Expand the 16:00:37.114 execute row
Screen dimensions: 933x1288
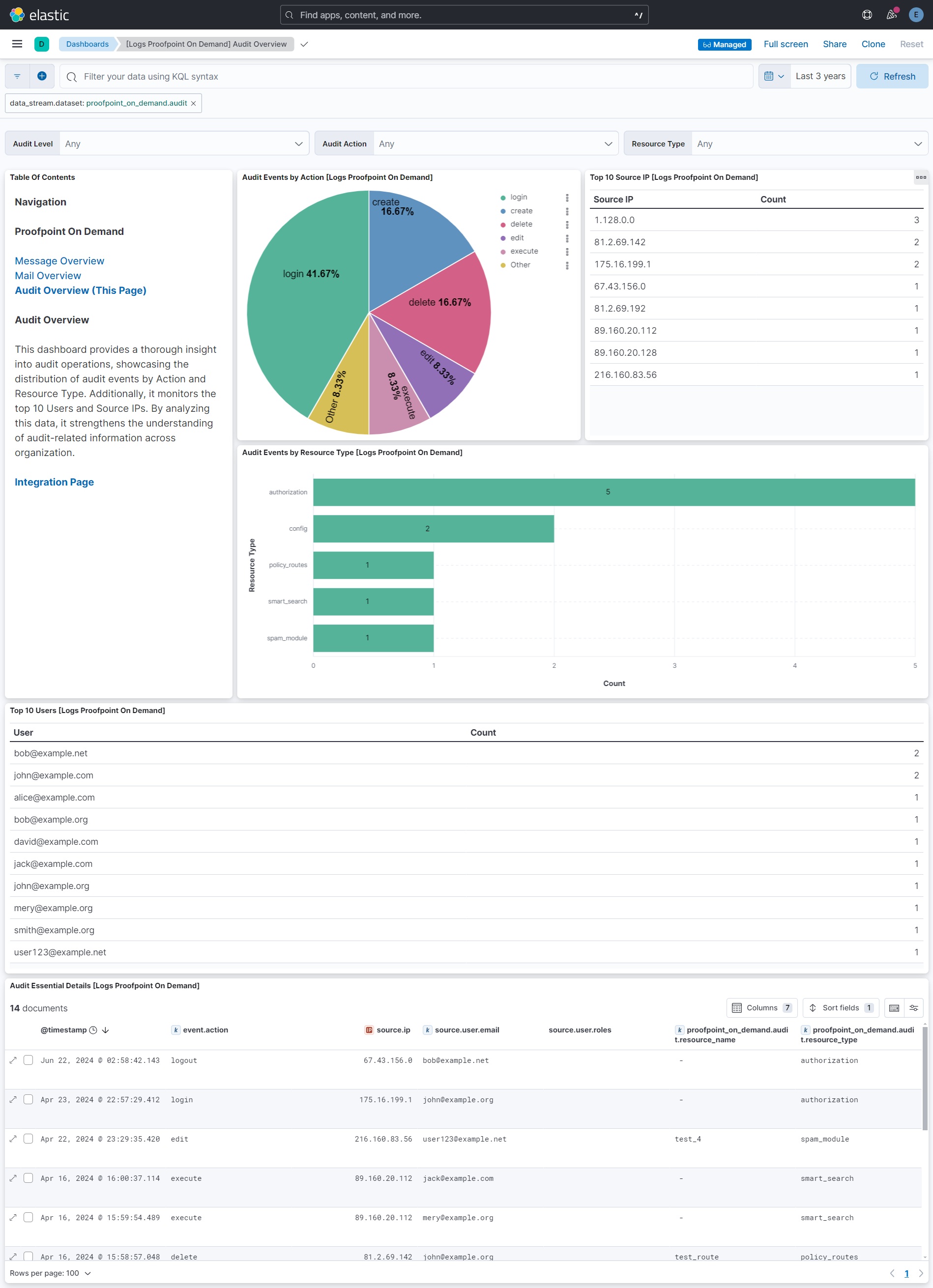pos(13,1178)
